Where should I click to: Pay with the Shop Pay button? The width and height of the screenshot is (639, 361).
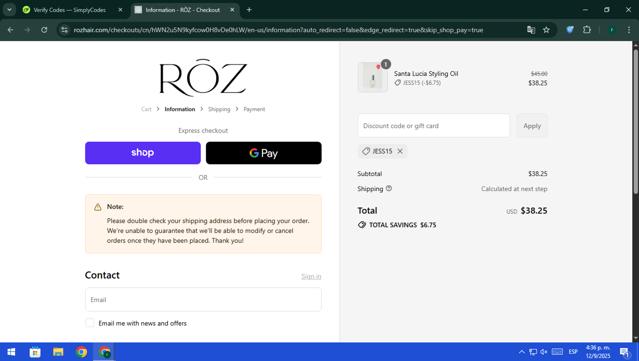tap(143, 153)
